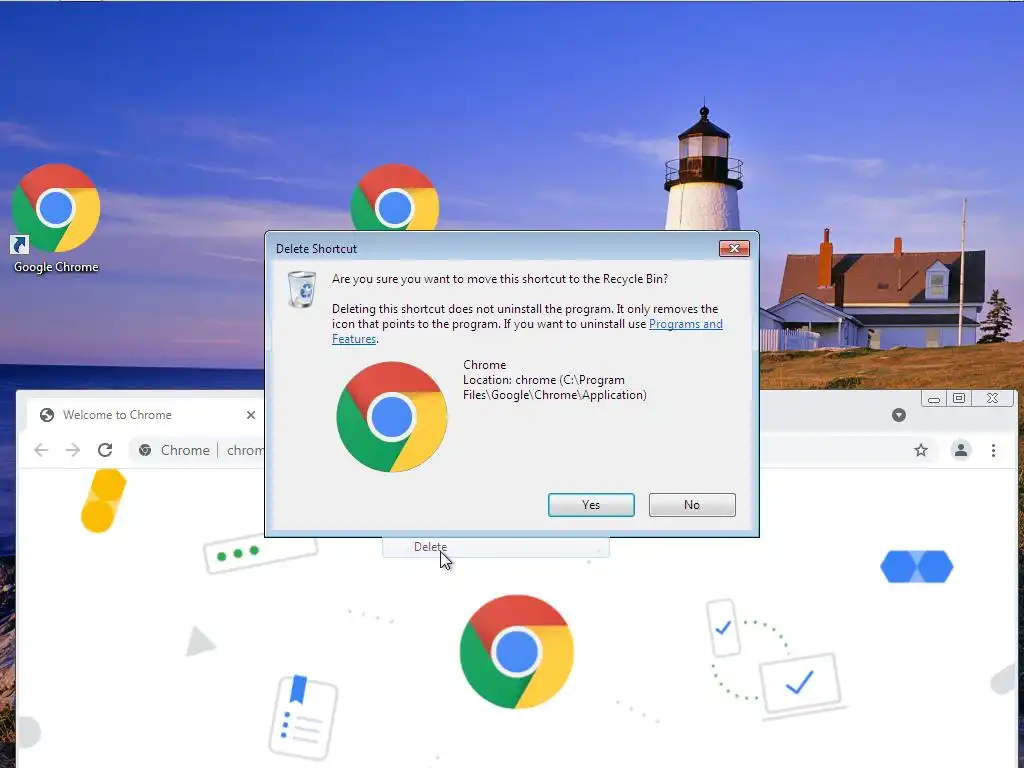Go back in the Chrome browser

(41, 450)
